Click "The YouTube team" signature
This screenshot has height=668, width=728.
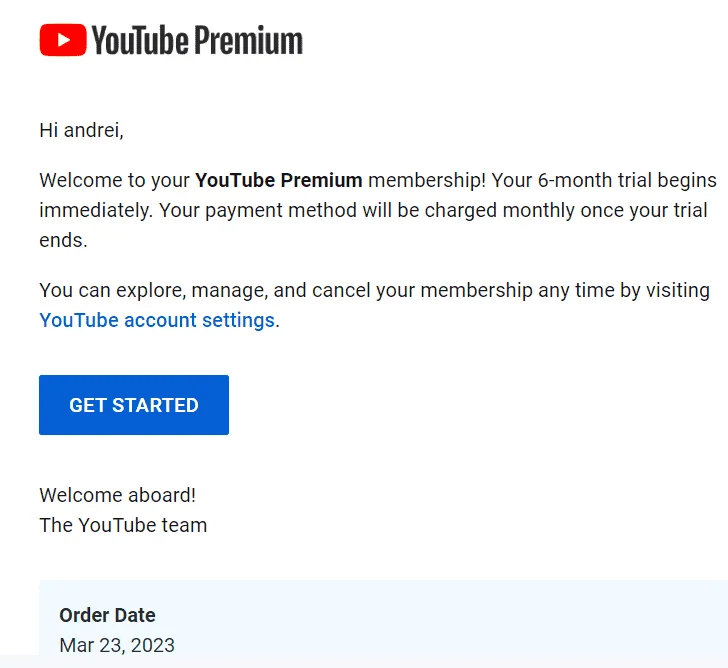123,525
